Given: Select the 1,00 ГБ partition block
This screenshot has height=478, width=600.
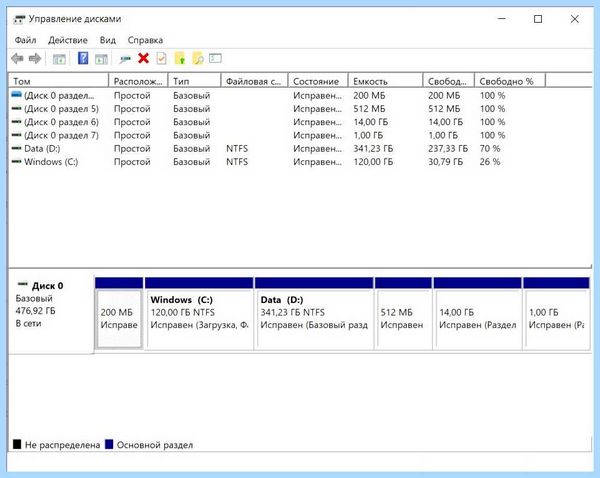Looking at the screenshot, I should click(x=556, y=313).
